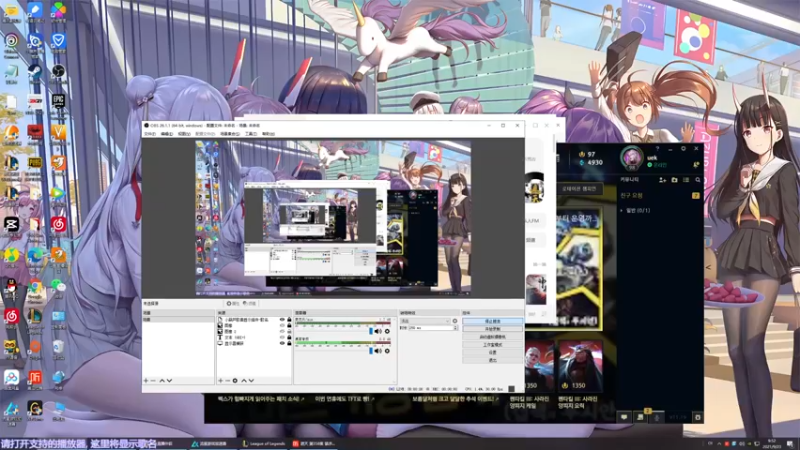The width and height of the screenshot is (800, 450).
Task: Move the selected source up
Action: click(x=244, y=381)
